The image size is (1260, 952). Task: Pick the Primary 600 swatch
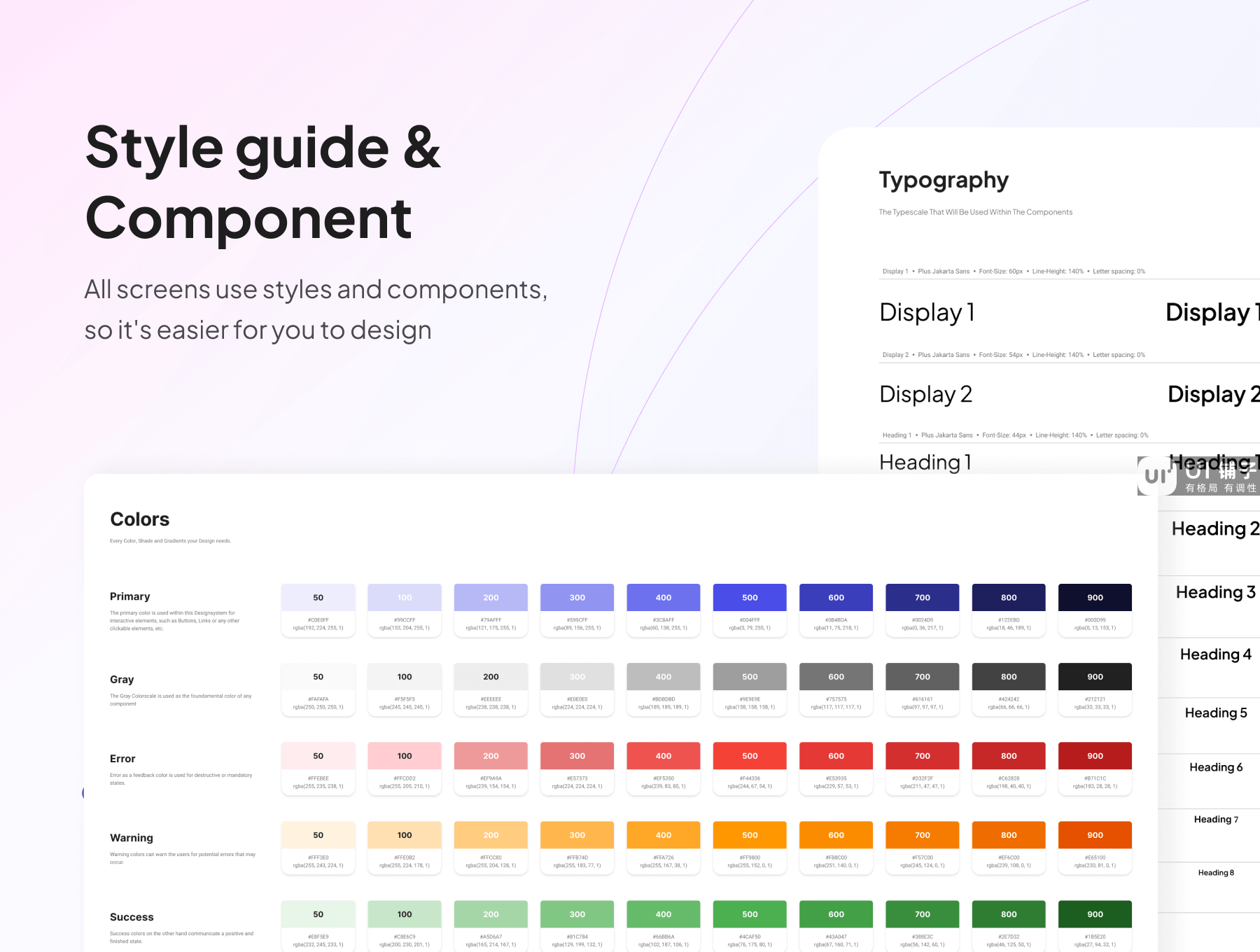(x=836, y=610)
